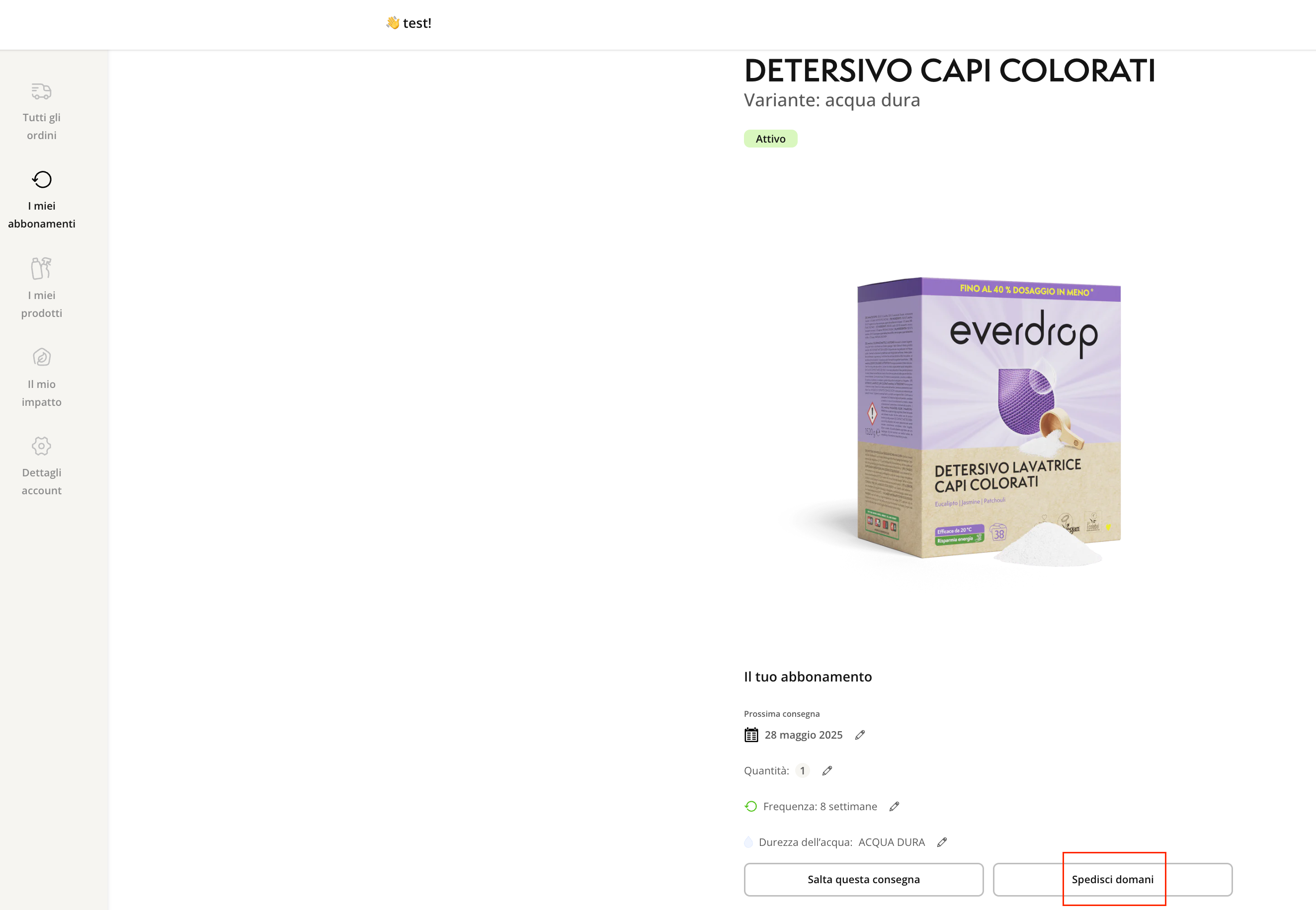Click the test! greeting in header
This screenshot has width=1316, height=910.
tap(416, 23)
